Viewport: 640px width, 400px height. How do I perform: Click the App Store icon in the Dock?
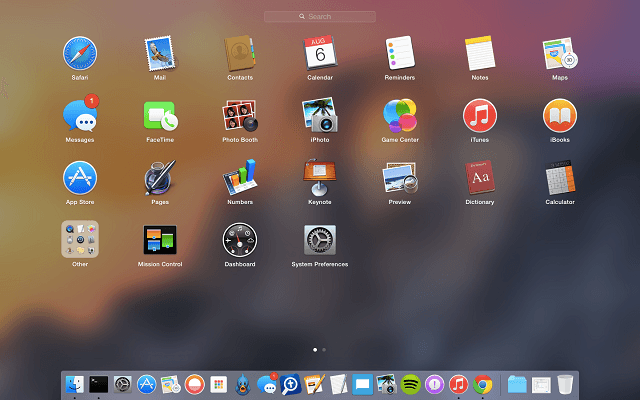(147, 384)
